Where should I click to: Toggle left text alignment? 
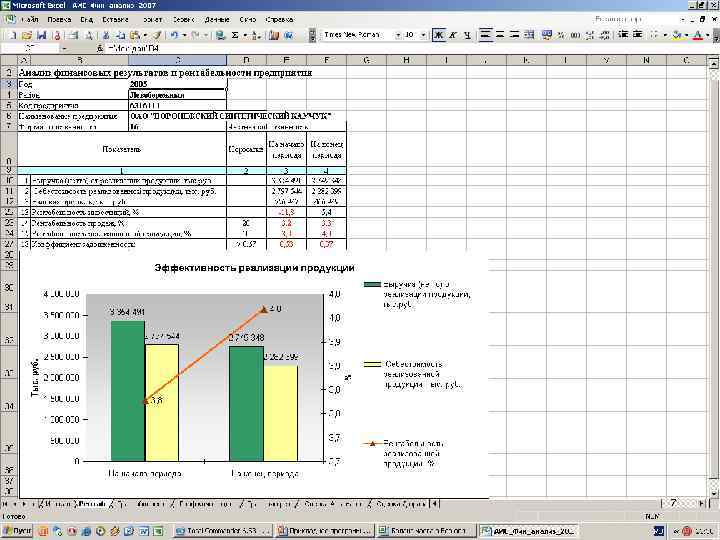point(486,35)
